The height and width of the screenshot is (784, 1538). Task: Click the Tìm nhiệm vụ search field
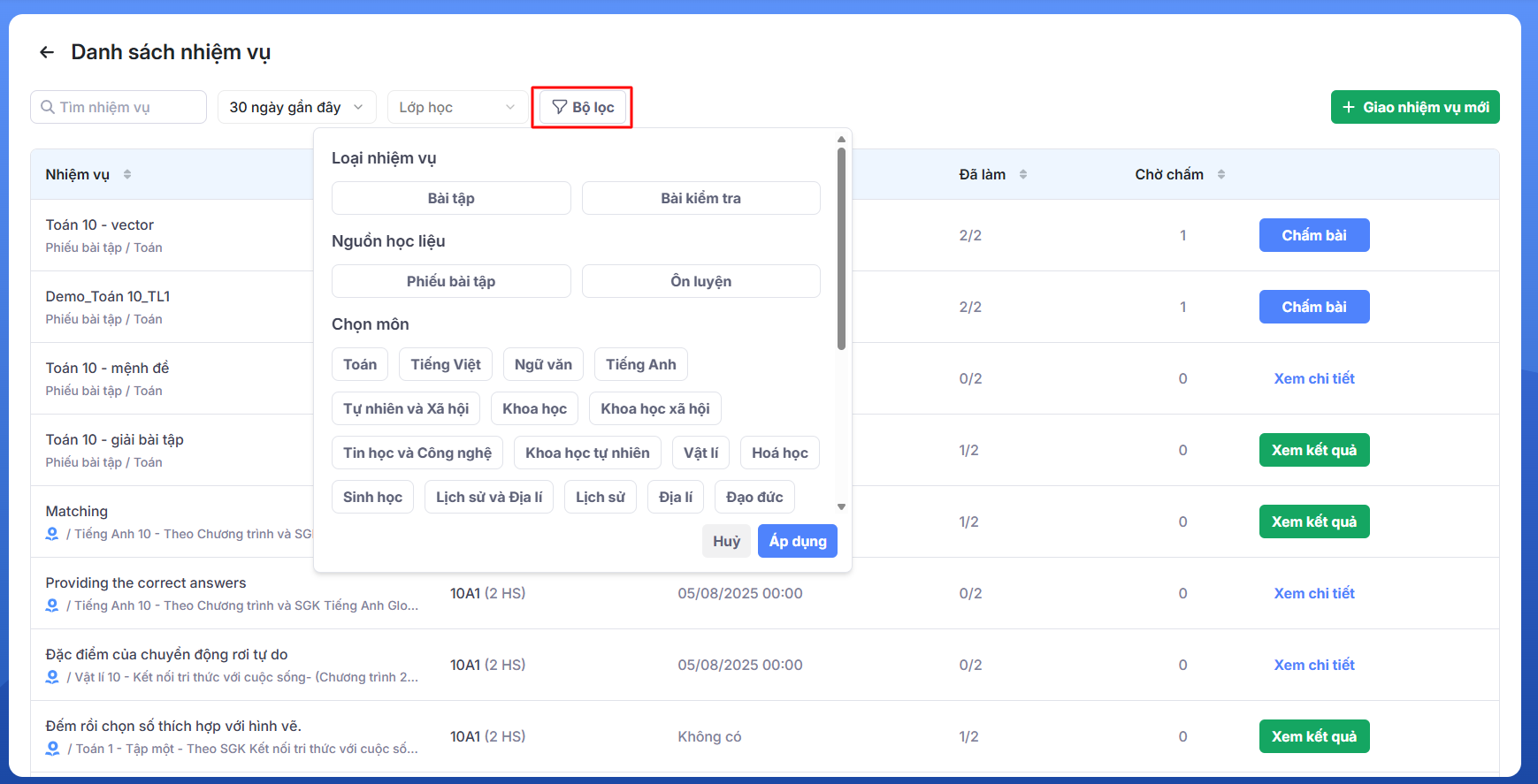119,107
